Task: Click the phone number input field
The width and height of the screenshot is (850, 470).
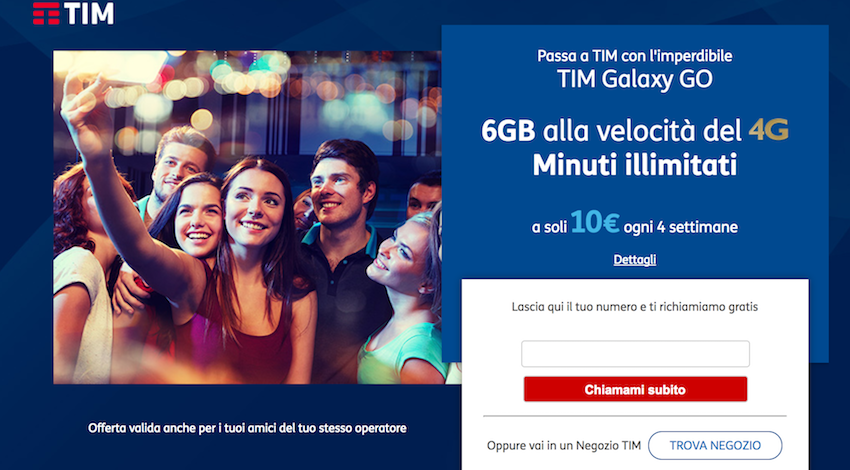Action: [x=635, y=354]
